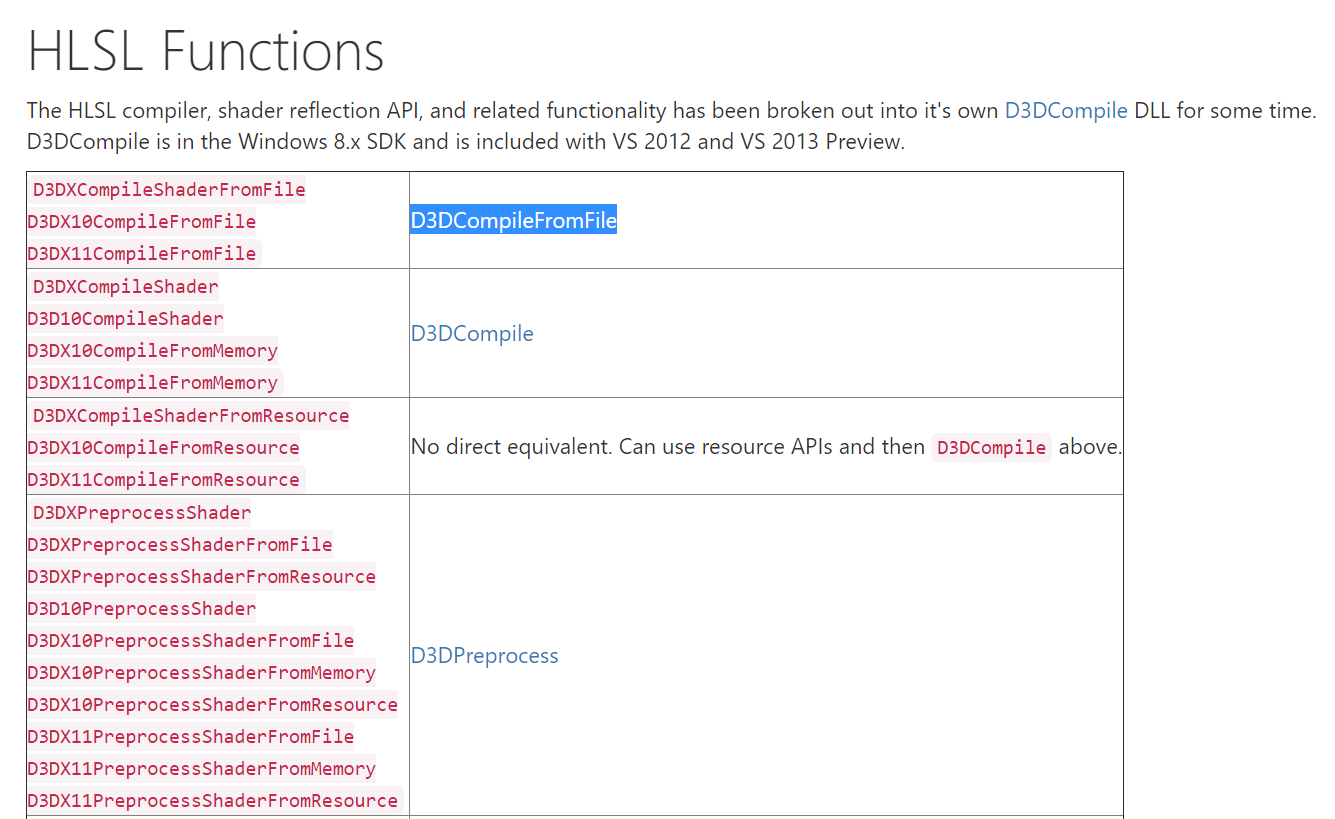Click on D3DX11CompileFromMemory in the table
Screen dimensions: 1335x819
[x=153, y=383]
